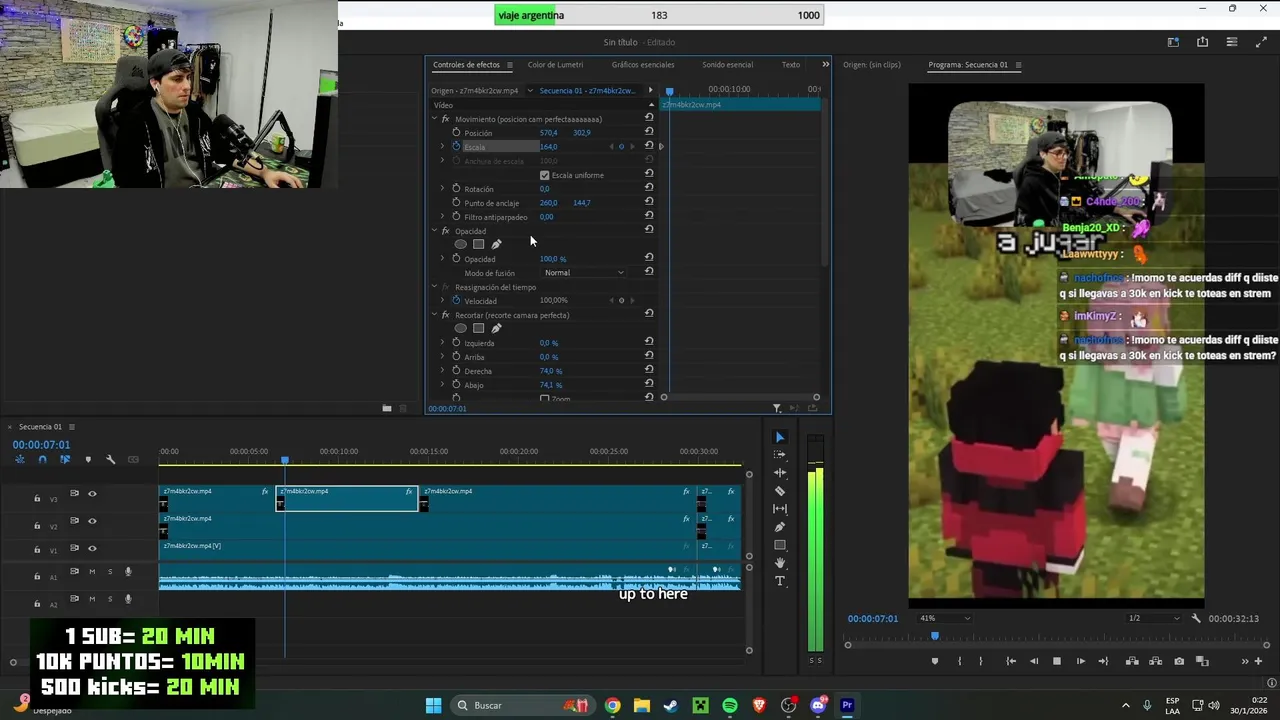This screenshot has height=720, width=1280.
Task: Go to In point in Program monitor
Action: pyautogui.click(x=1011, y=661)
